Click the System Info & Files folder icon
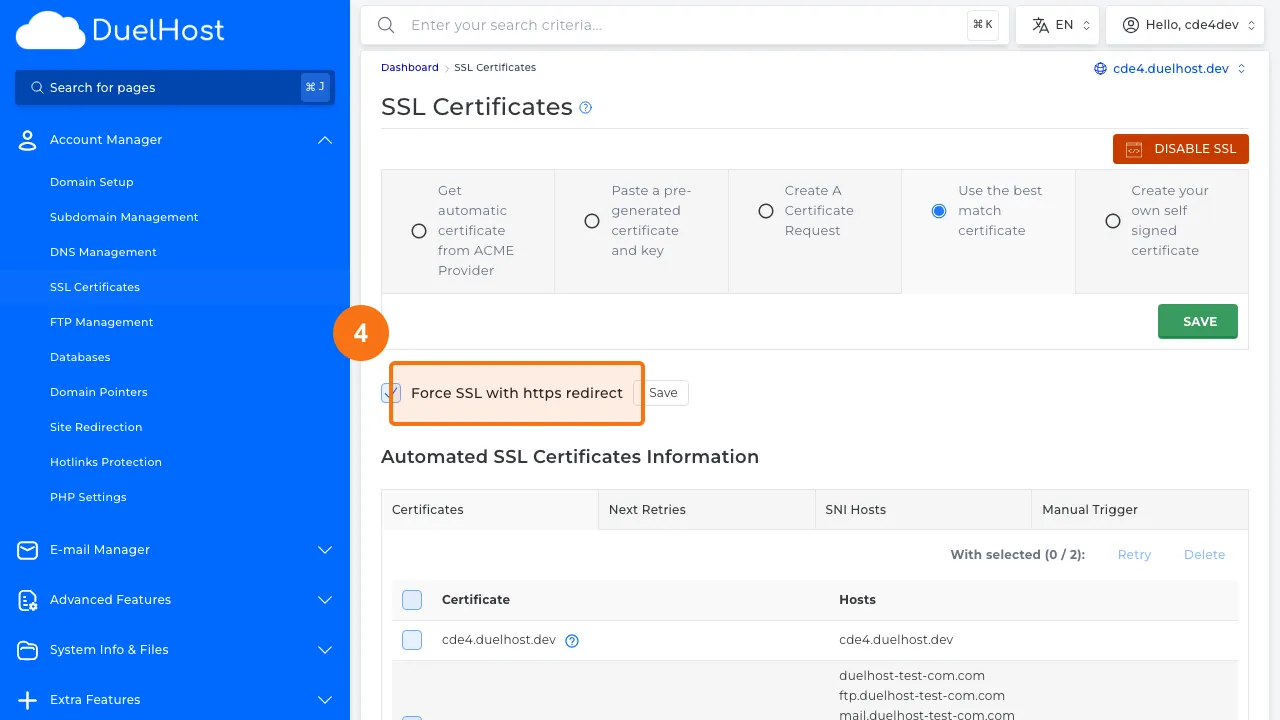Image resolution: width=1280 pixels, height=720 pixels. [x=27, y=650]
